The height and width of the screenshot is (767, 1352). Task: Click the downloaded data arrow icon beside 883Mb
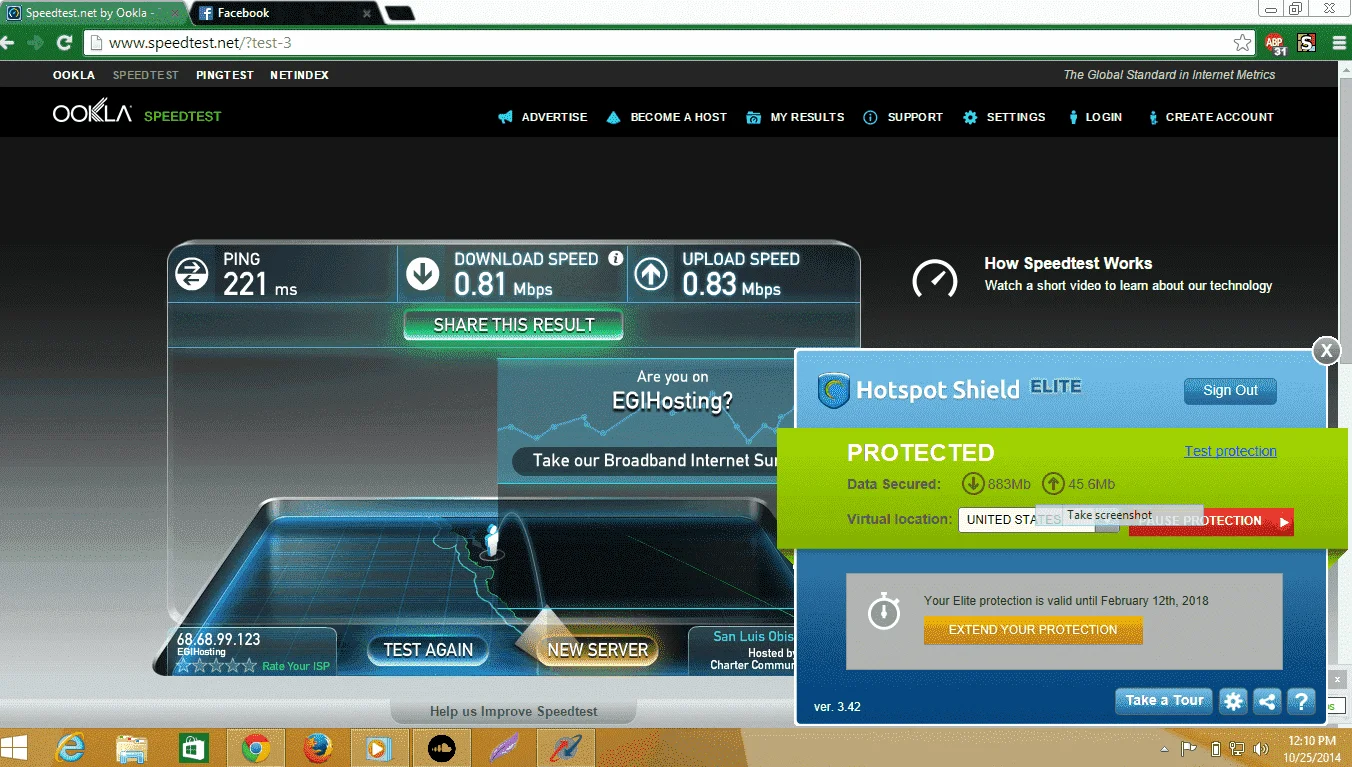(973, 484)
